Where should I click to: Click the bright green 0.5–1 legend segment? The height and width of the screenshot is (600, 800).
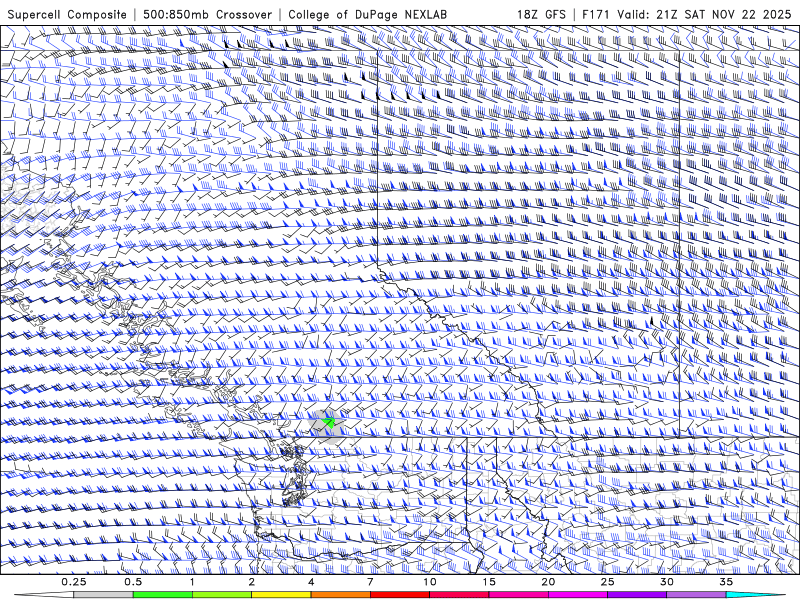(x=163, y=594)
